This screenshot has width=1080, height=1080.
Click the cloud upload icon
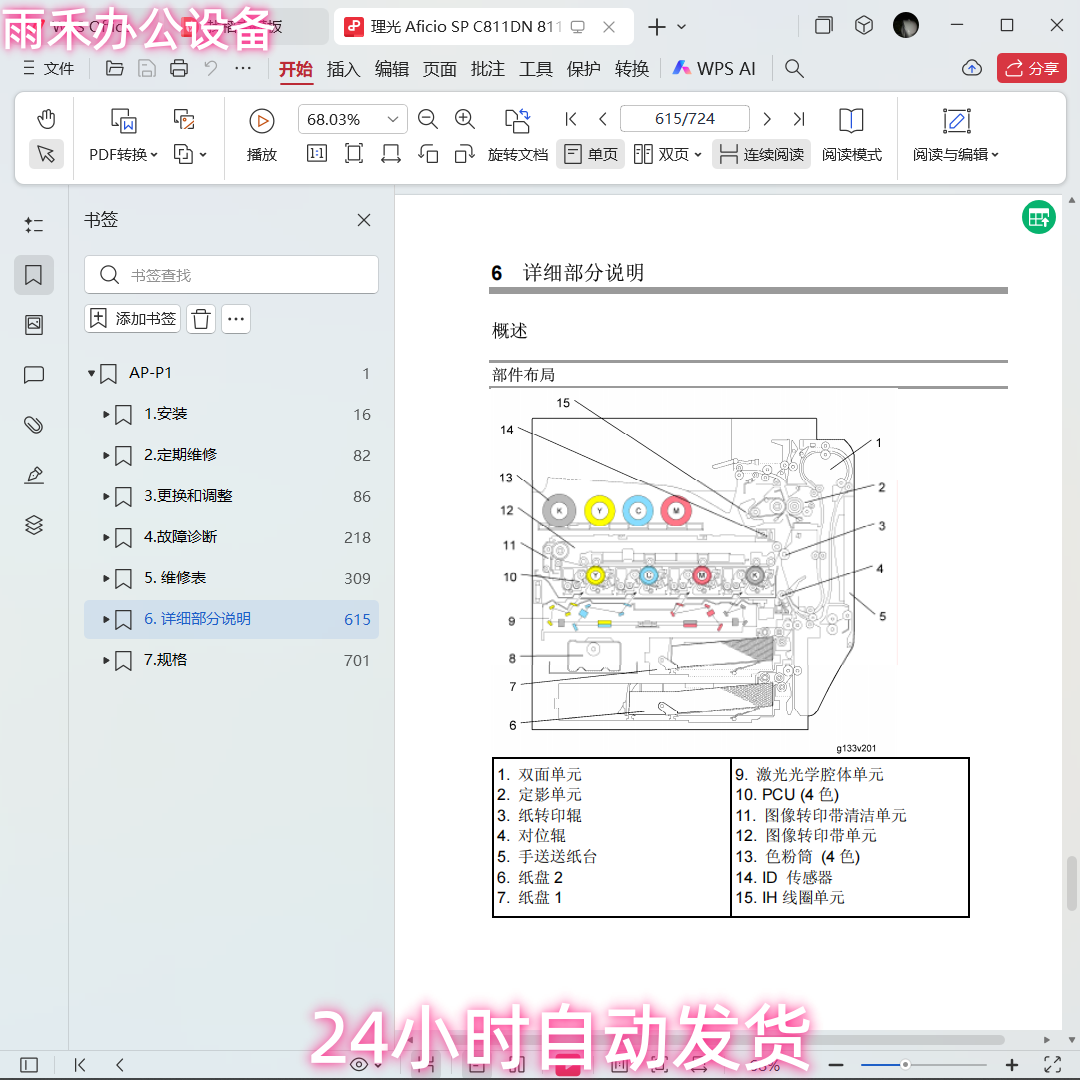click(x=972, y=68)
